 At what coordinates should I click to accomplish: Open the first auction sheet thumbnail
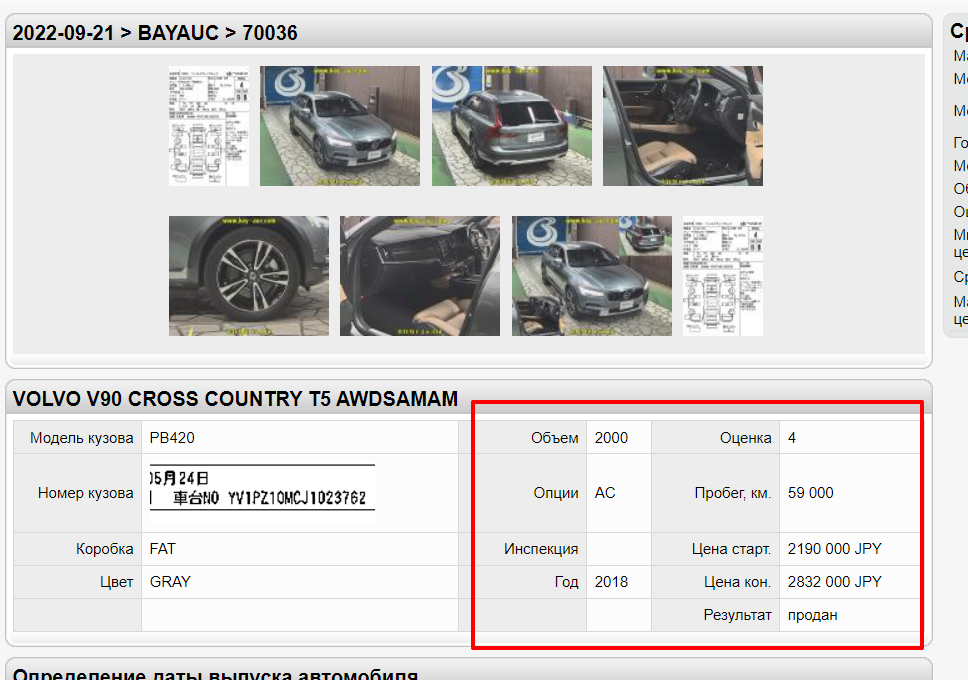[209, 126]
